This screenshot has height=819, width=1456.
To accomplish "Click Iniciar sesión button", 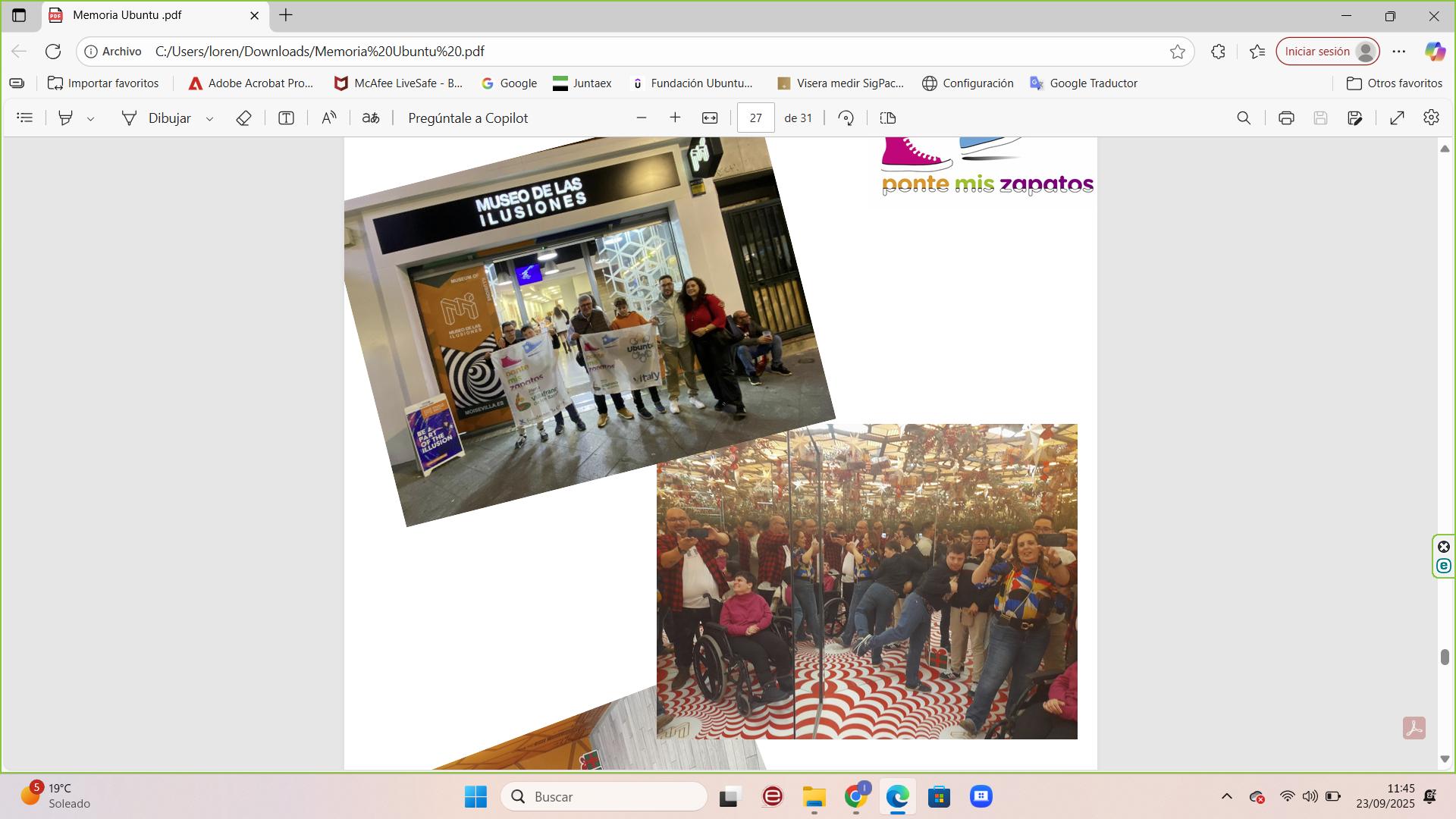I will point(1317,52).
